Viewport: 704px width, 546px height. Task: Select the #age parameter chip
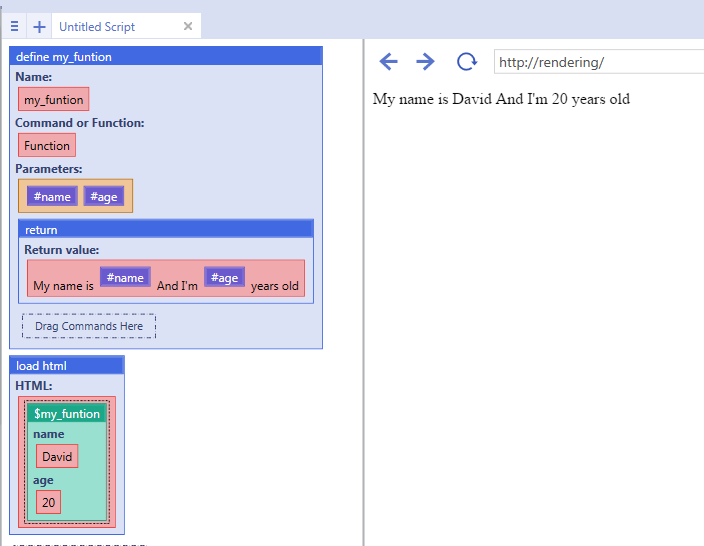[x=103, y=196]
